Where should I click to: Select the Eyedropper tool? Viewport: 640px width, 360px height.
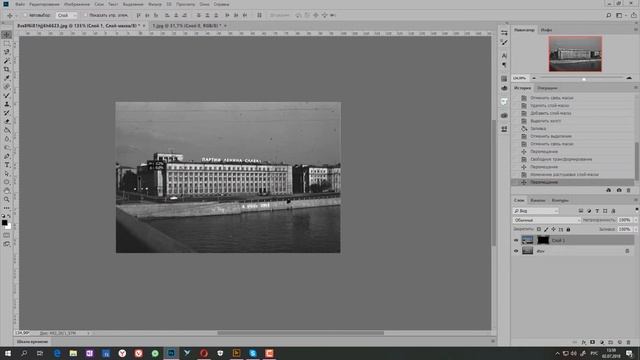click(7, 78)
